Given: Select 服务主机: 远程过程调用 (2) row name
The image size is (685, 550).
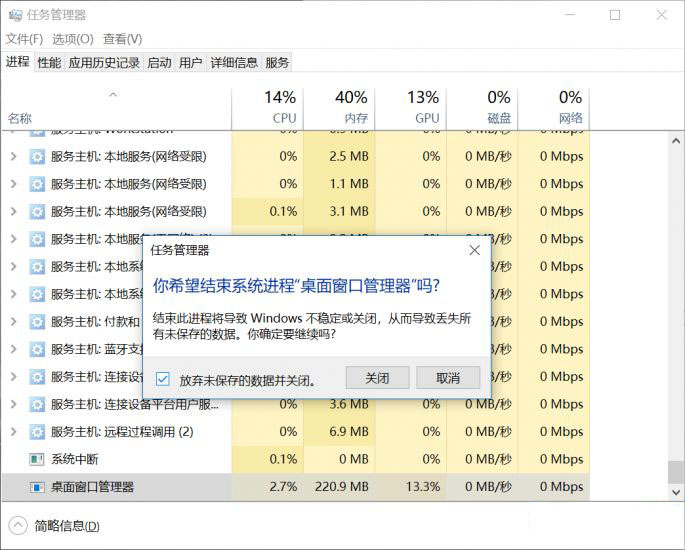Looking at the screenshot, I should [x=122, y=432].
